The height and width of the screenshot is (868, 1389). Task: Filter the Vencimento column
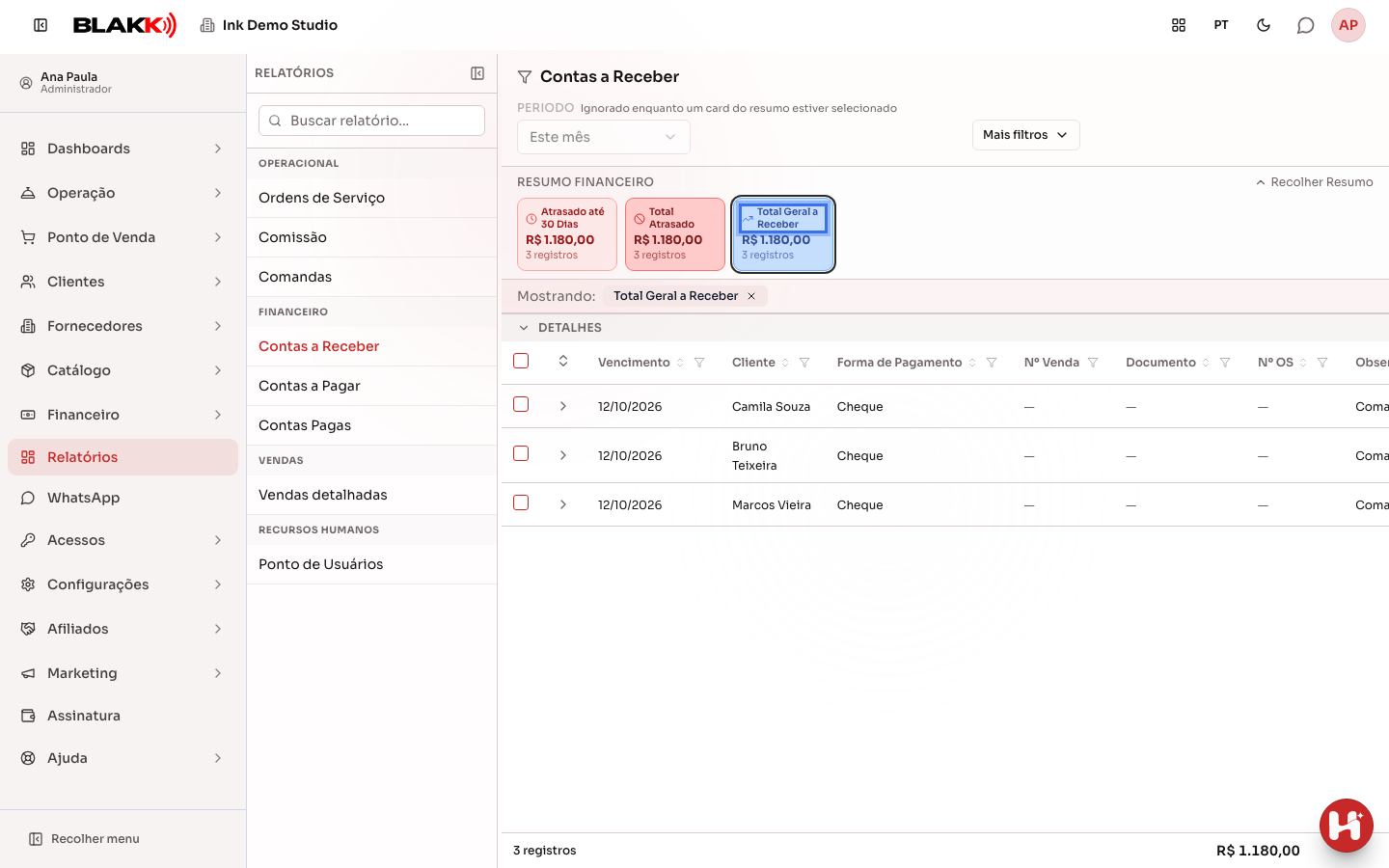699,363
